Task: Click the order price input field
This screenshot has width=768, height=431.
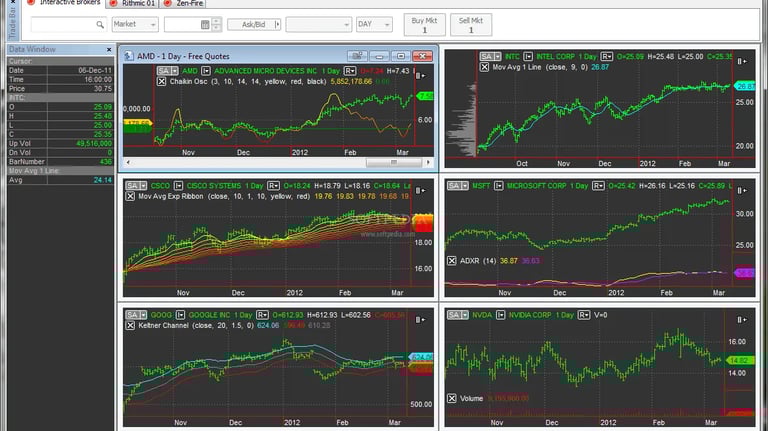Action: coord(182,24)
